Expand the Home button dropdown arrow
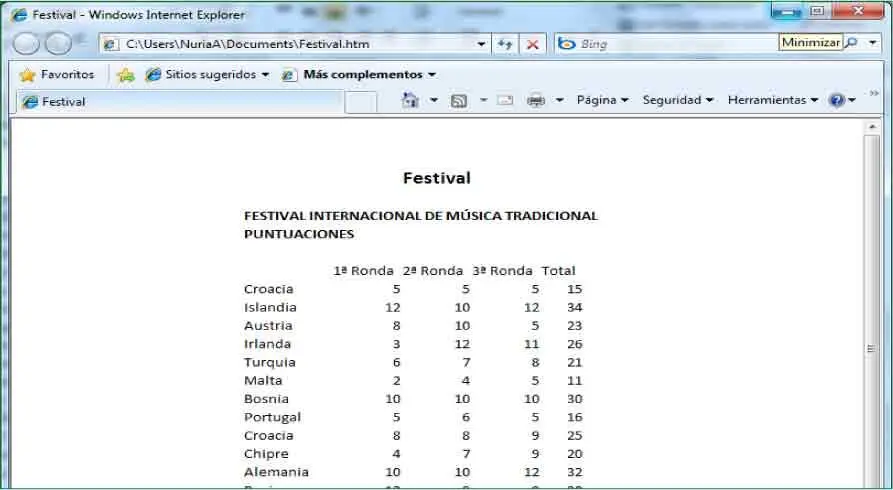Screen dimensions: 893x490 (434, 100)
